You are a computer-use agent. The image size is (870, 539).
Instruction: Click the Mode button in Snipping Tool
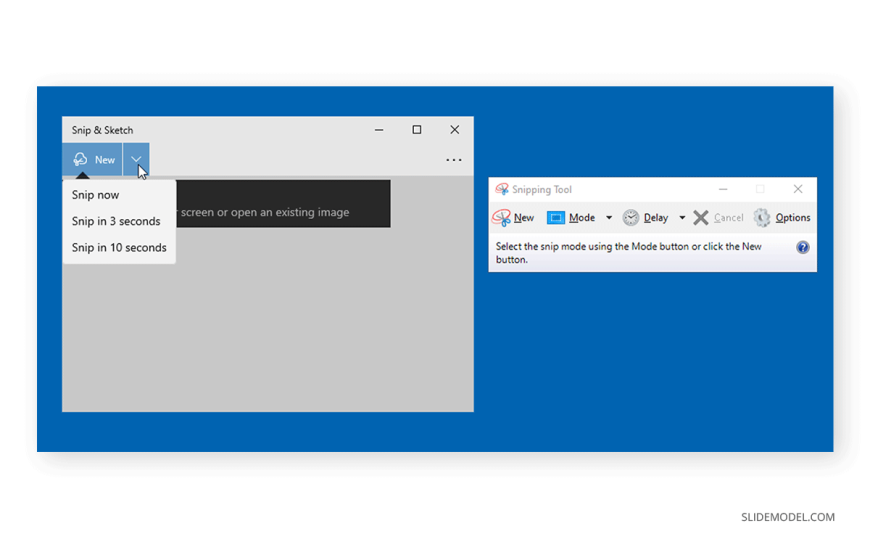[x=571, y=218]
